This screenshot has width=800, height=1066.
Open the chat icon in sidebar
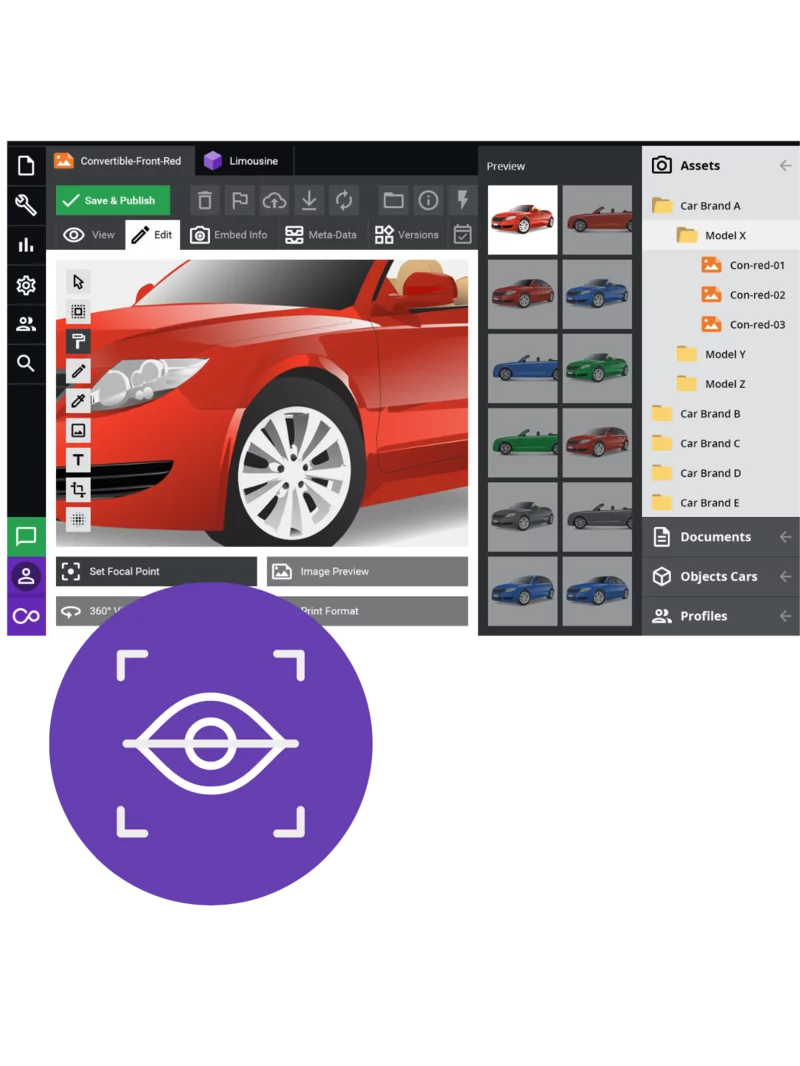[26, 537]
